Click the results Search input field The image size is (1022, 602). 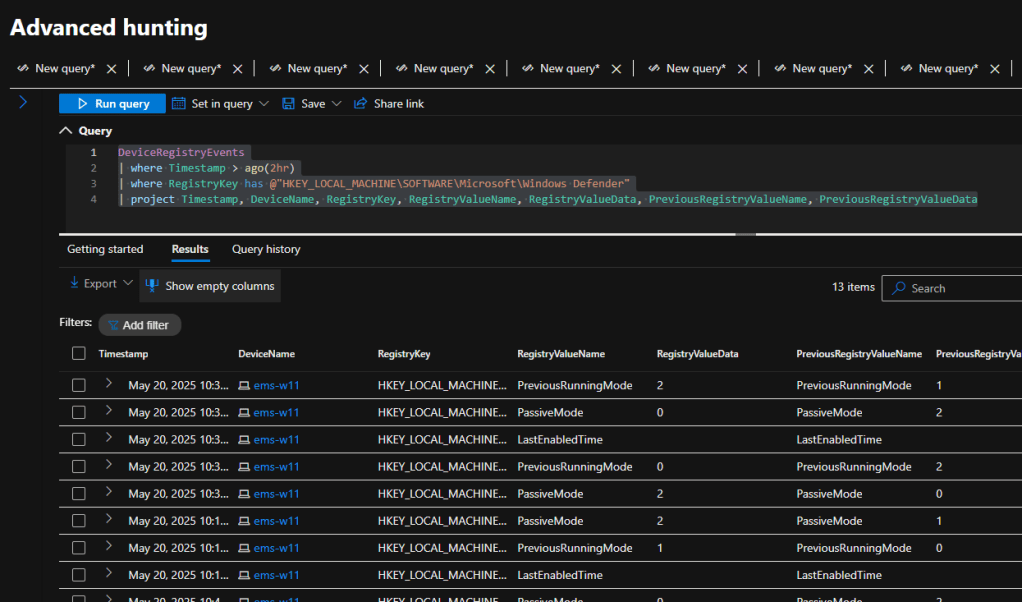tap(950, 288)
